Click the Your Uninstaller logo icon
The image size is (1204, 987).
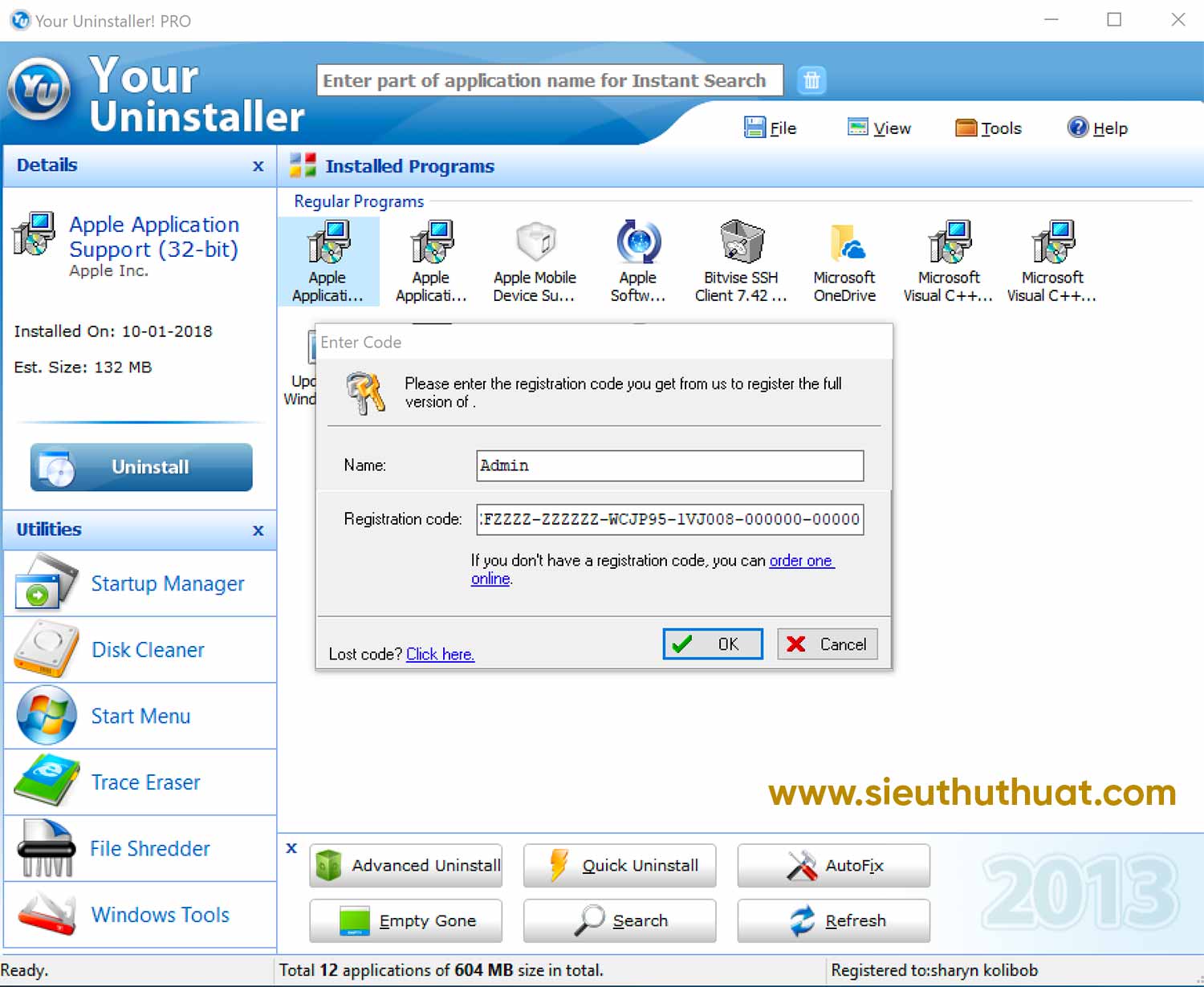coord(39,88)
